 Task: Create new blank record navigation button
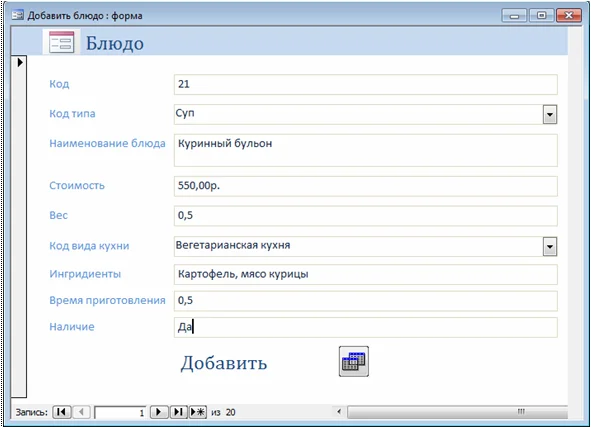(x=198, y=412)
